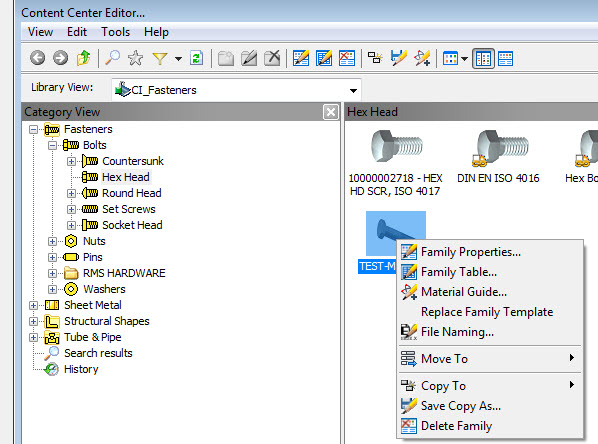
Task: Click the Copy To toolbar icon
Action: pyautogui.click(x=375, y=58)
